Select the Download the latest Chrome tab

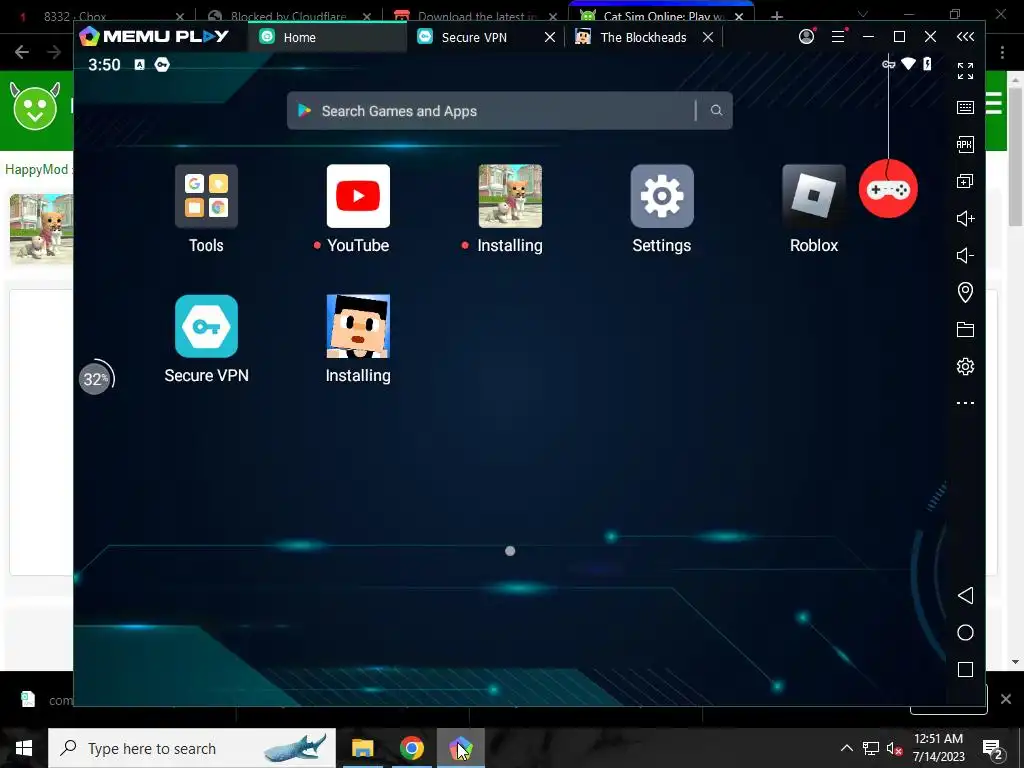476,16
